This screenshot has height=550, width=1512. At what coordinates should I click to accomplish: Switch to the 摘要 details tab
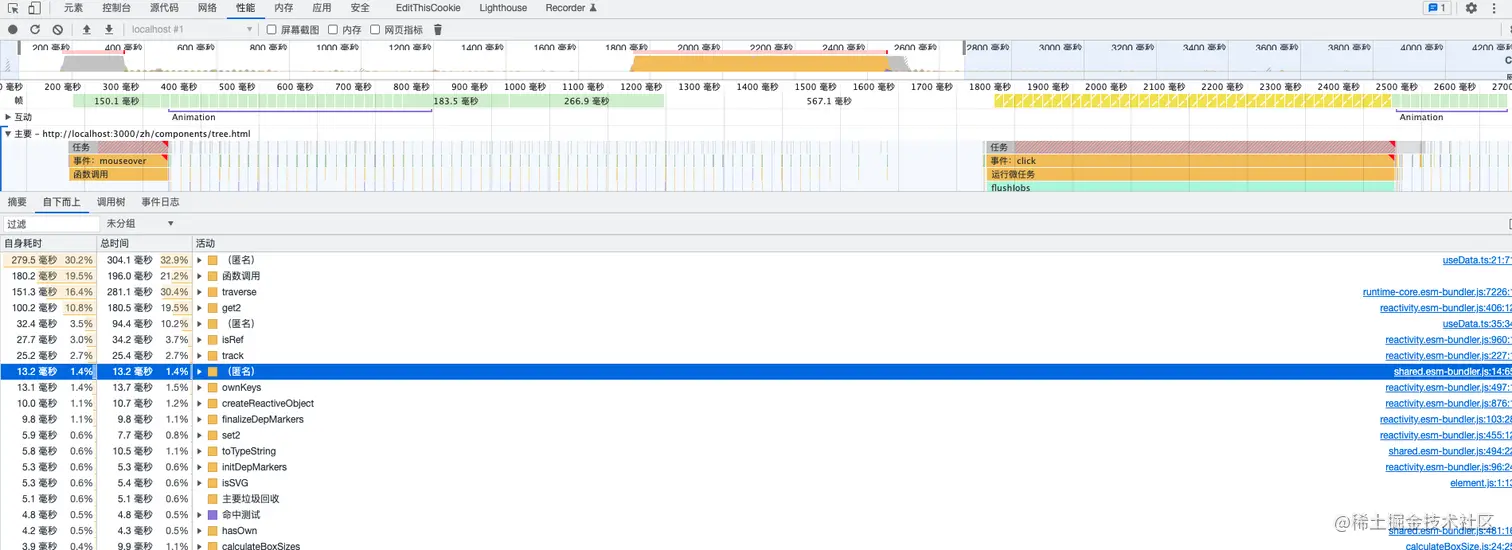[x=17, y=202]
